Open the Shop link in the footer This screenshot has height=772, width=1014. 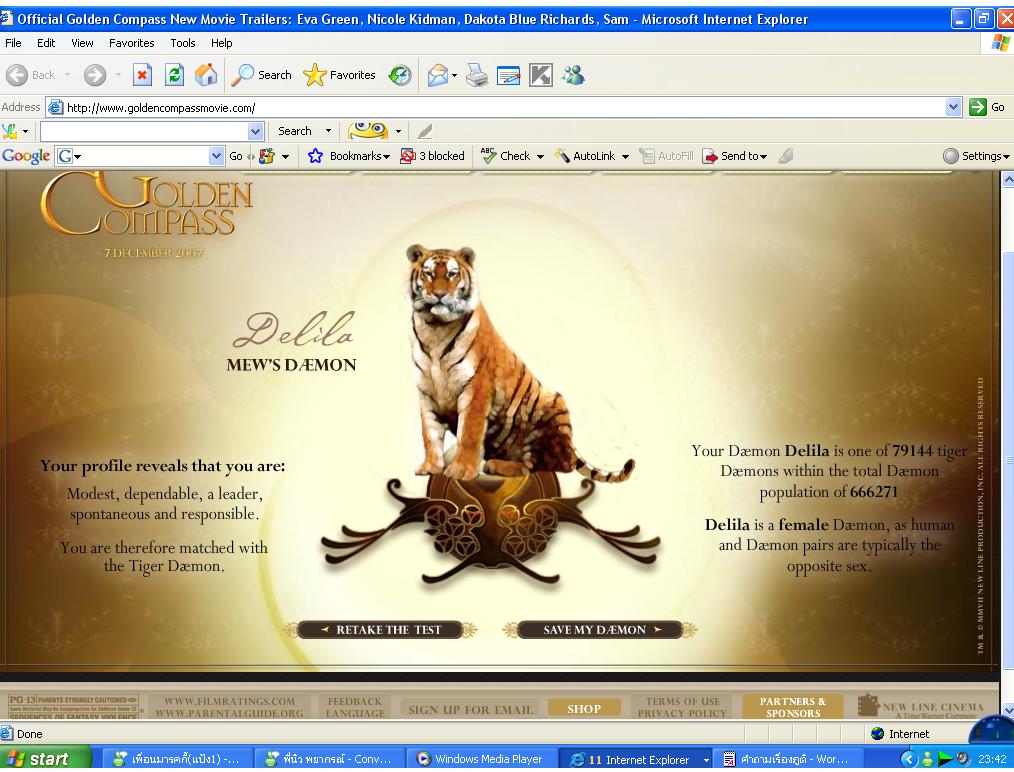pos(584,709)
